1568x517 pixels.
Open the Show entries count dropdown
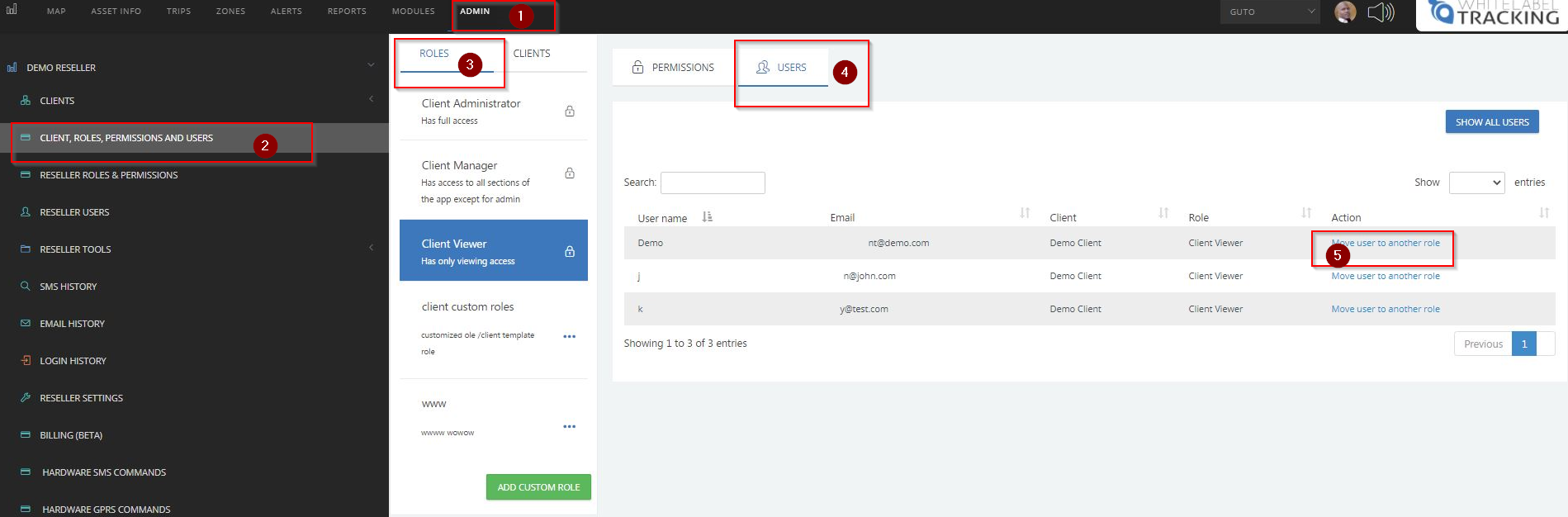1477,183
